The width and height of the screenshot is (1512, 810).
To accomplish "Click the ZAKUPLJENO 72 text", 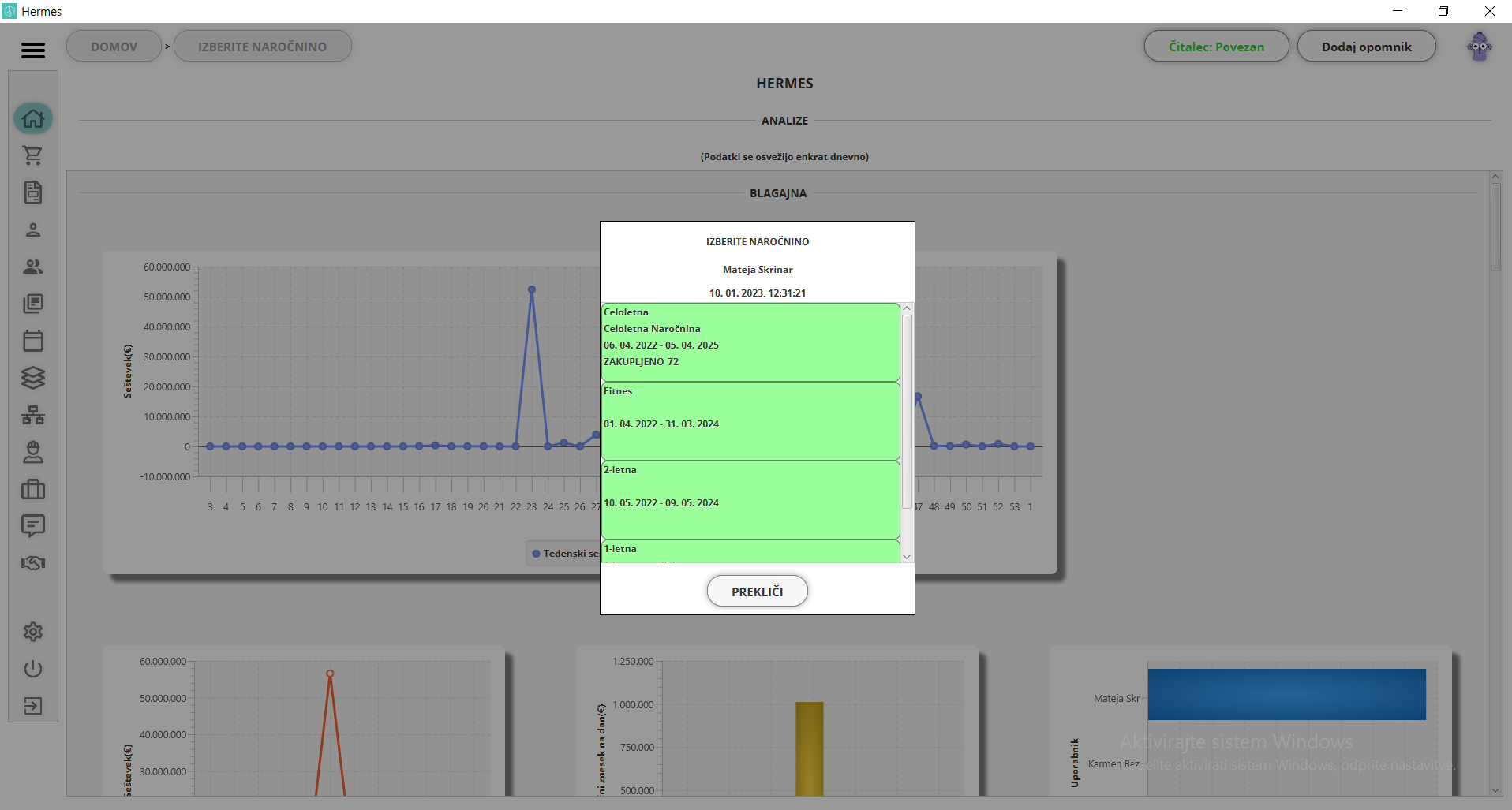I will point(641,362).
